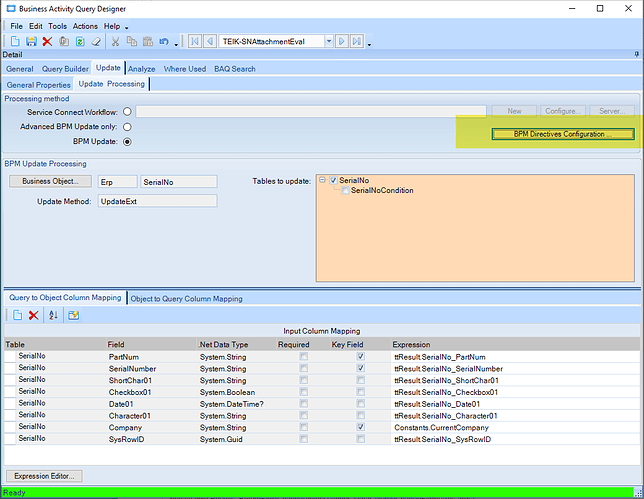The image size is (644, 499).
Task: Select the BPM Update radio button
Action: point(127,142)
